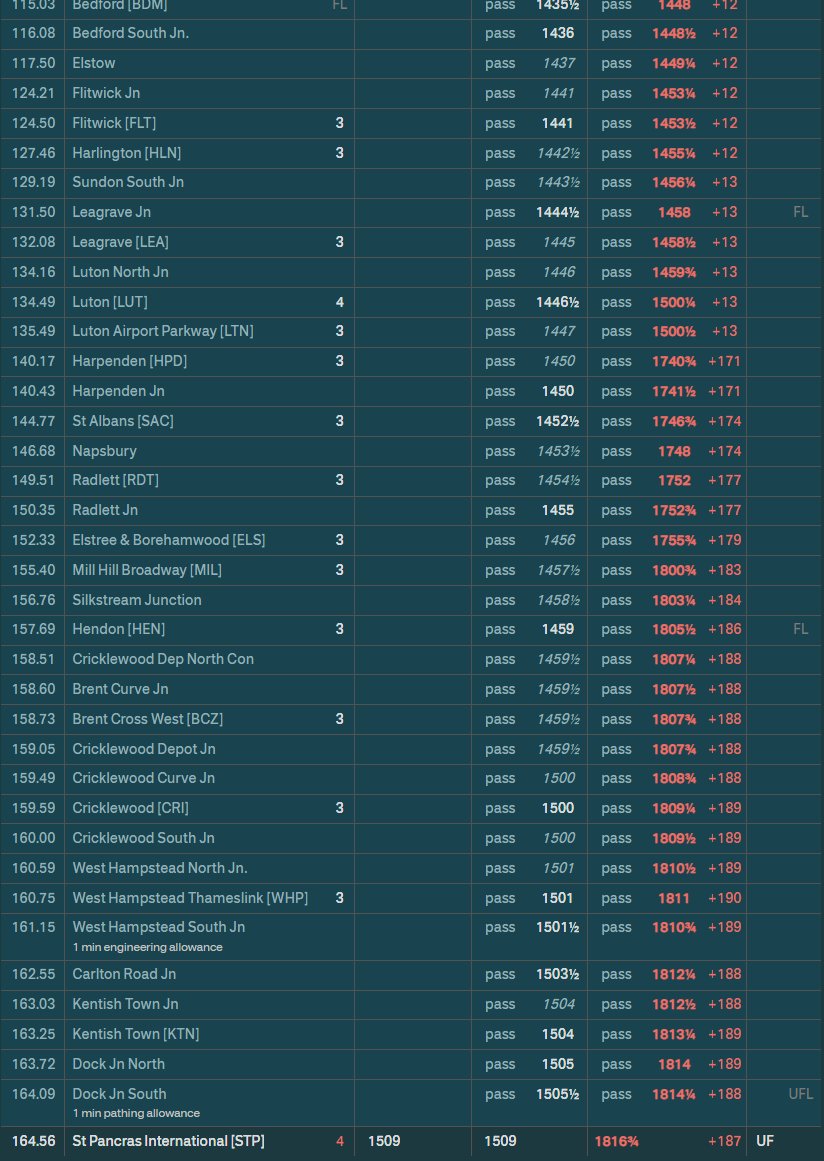Open Cricklewood Dep North Con location
Viewport: 824px width, 1161px height.
tap(163, 659)
